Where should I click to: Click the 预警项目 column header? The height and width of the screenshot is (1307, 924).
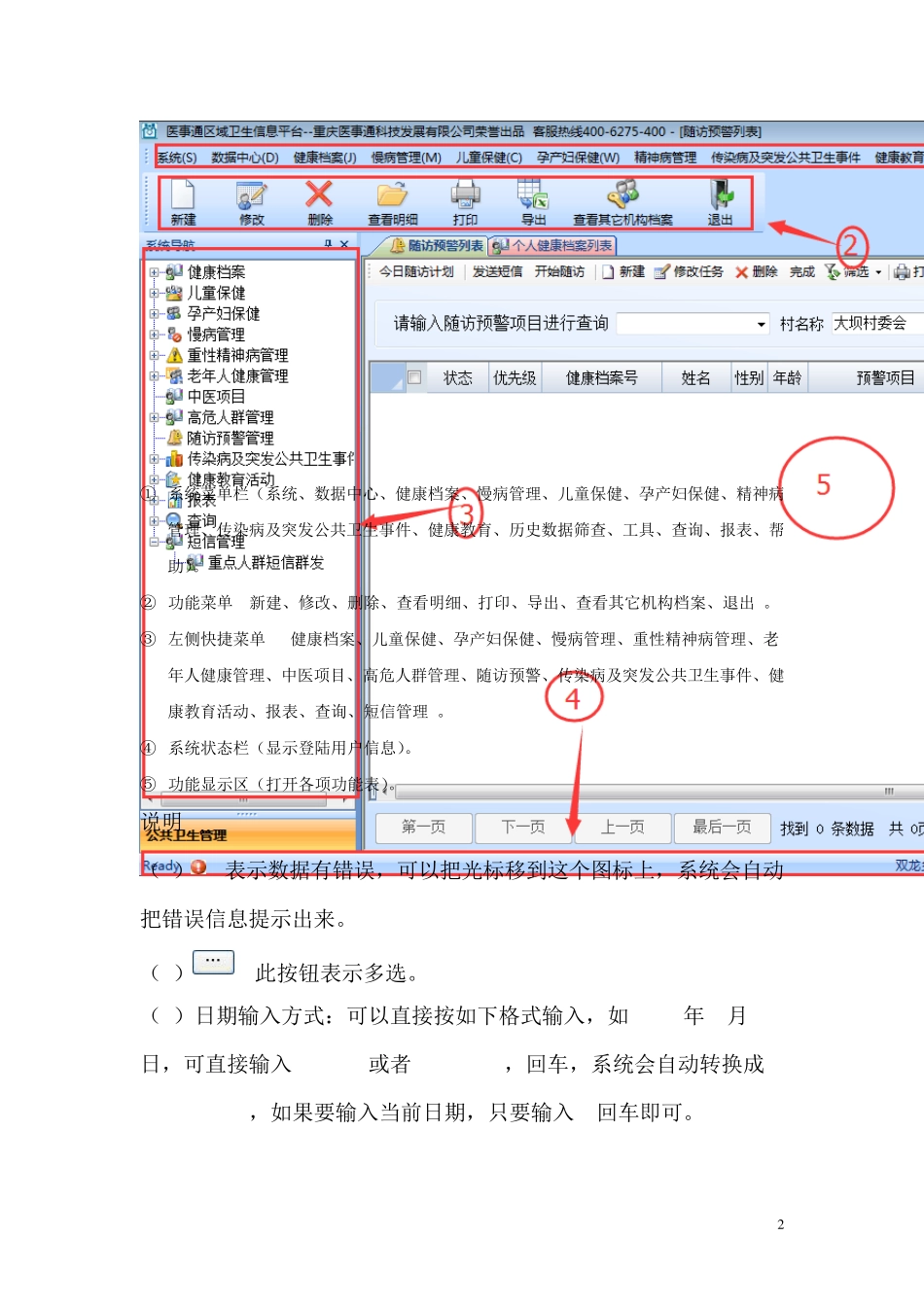[x=866, y=377]
